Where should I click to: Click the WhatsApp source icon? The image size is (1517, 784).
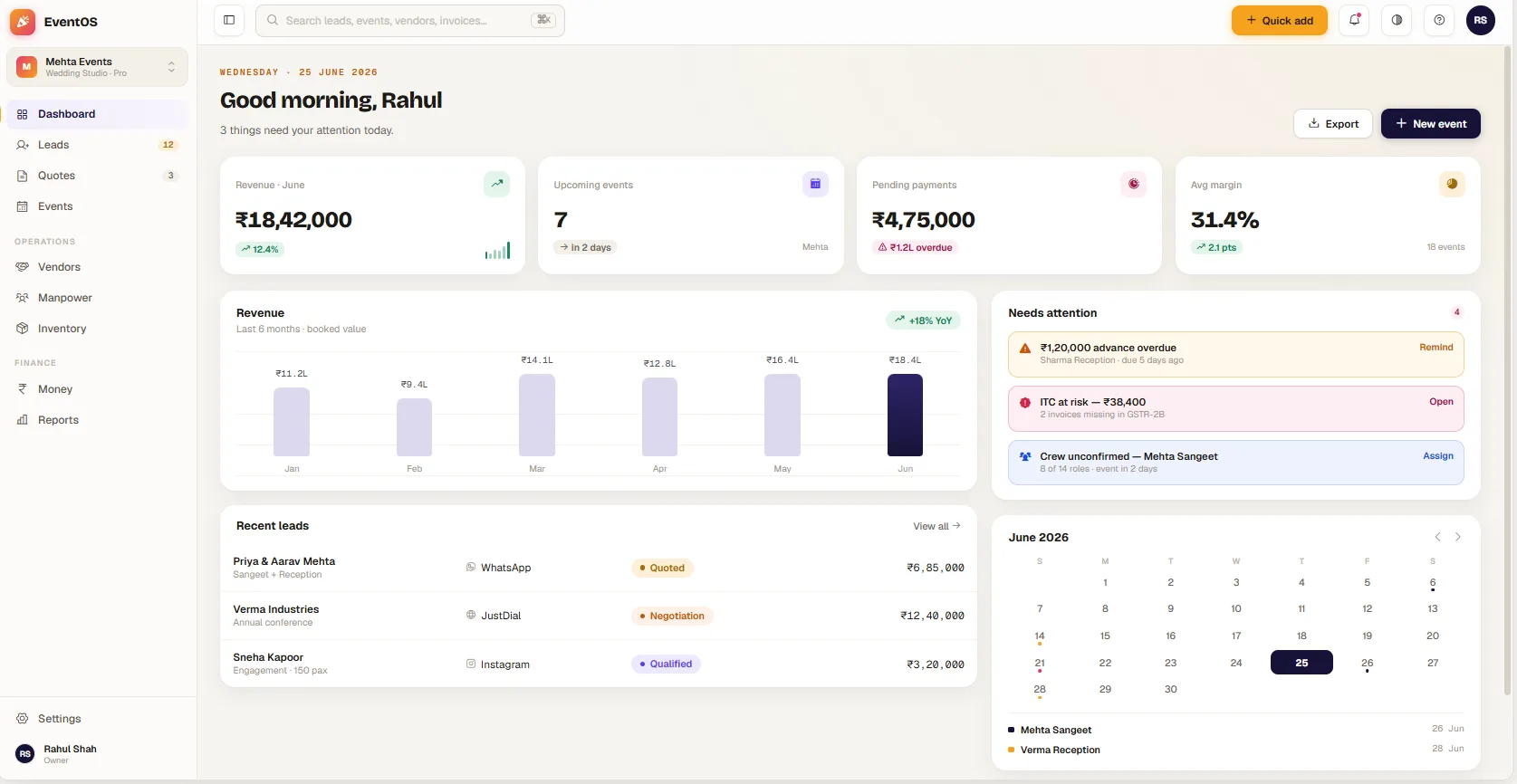pyautogui.click(x=471, y=568)
